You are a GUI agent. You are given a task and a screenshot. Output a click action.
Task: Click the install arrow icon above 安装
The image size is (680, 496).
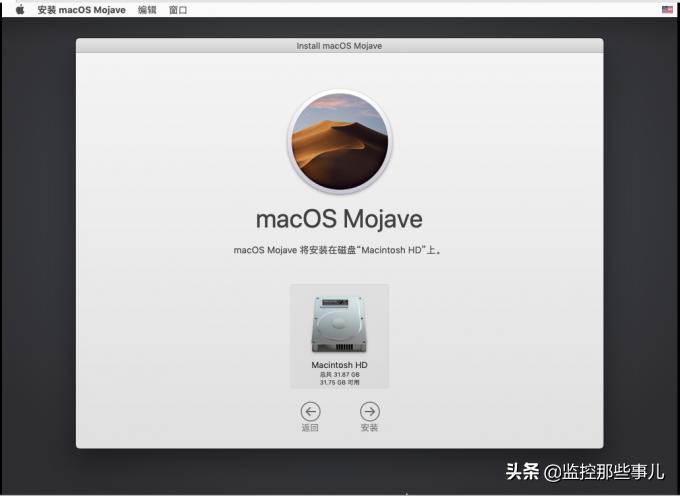[369, 411]
